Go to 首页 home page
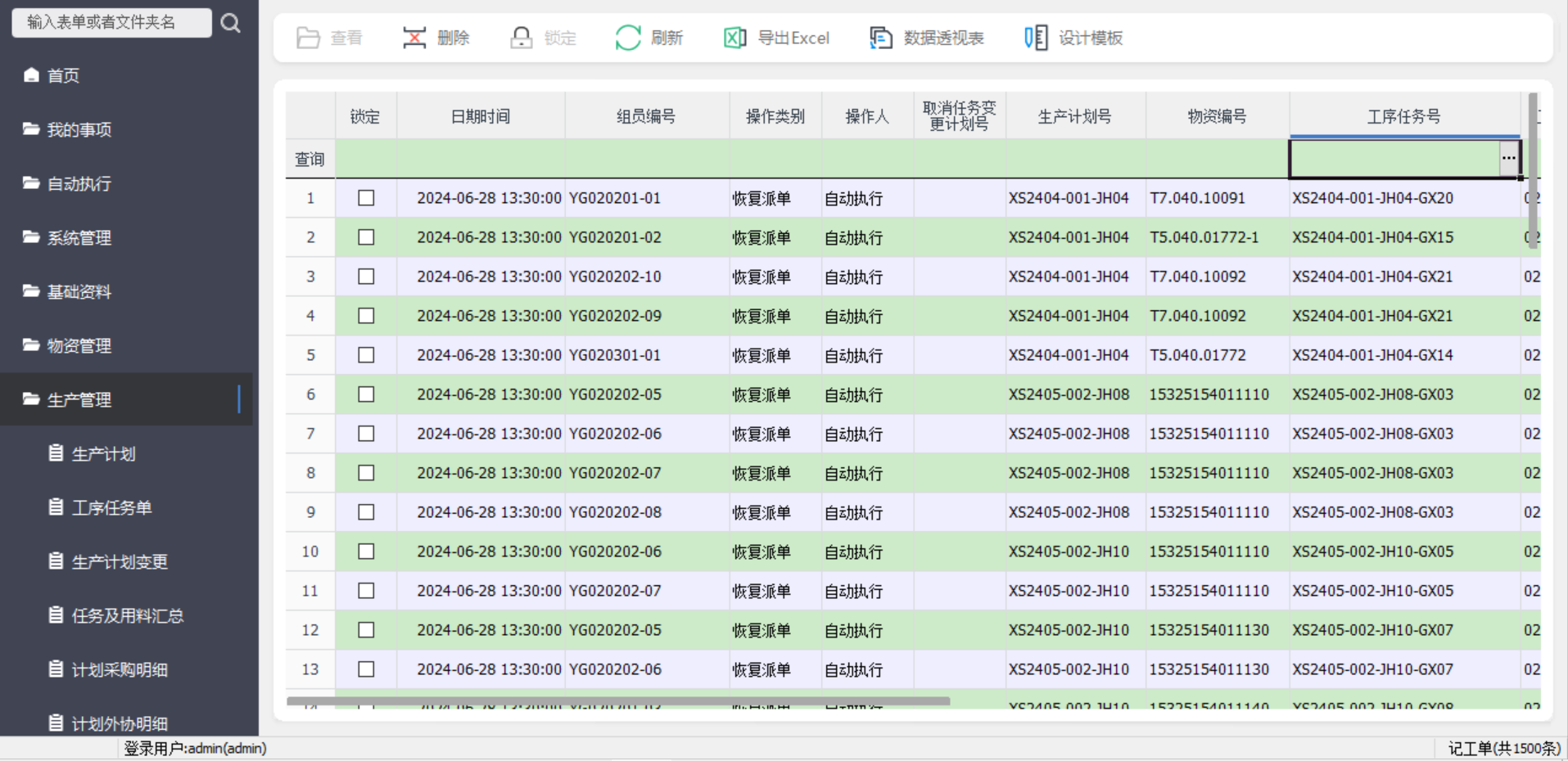This screenshot has height=761, width=1568. [63, 76]
